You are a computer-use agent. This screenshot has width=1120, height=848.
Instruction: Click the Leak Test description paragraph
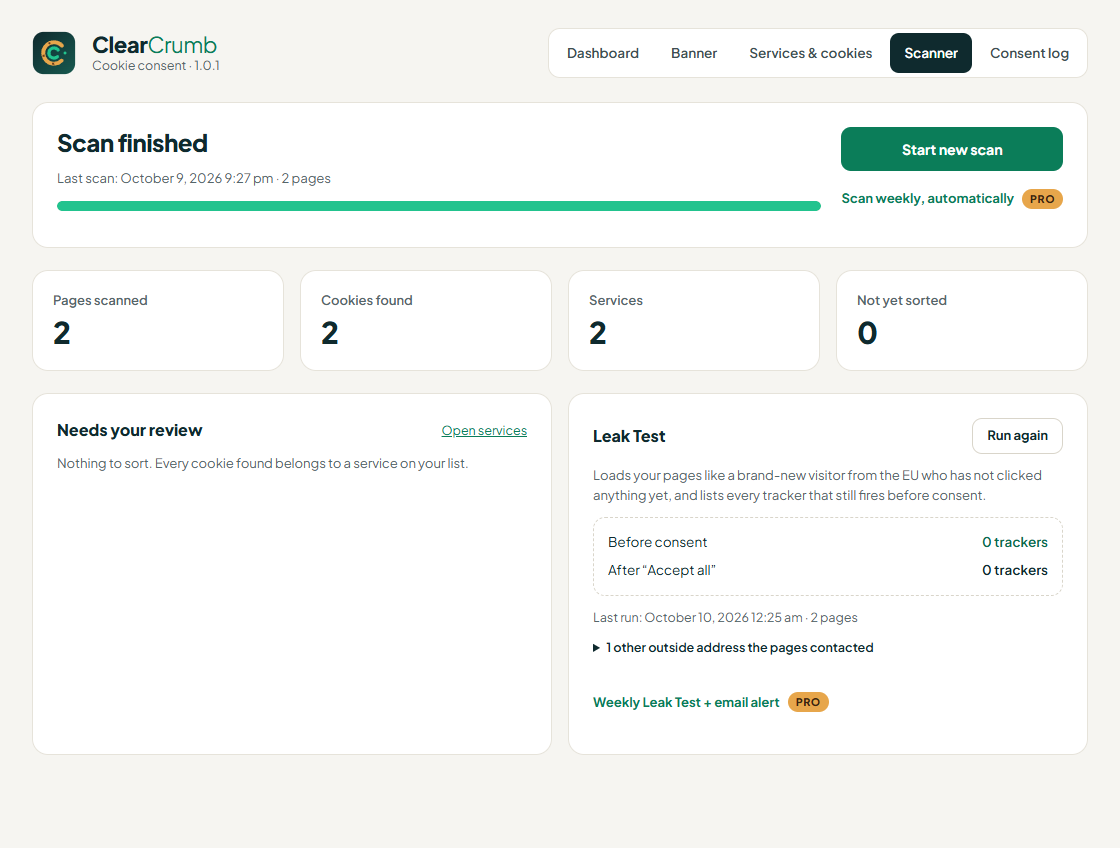pyautogui.click(x=817, y=485)
